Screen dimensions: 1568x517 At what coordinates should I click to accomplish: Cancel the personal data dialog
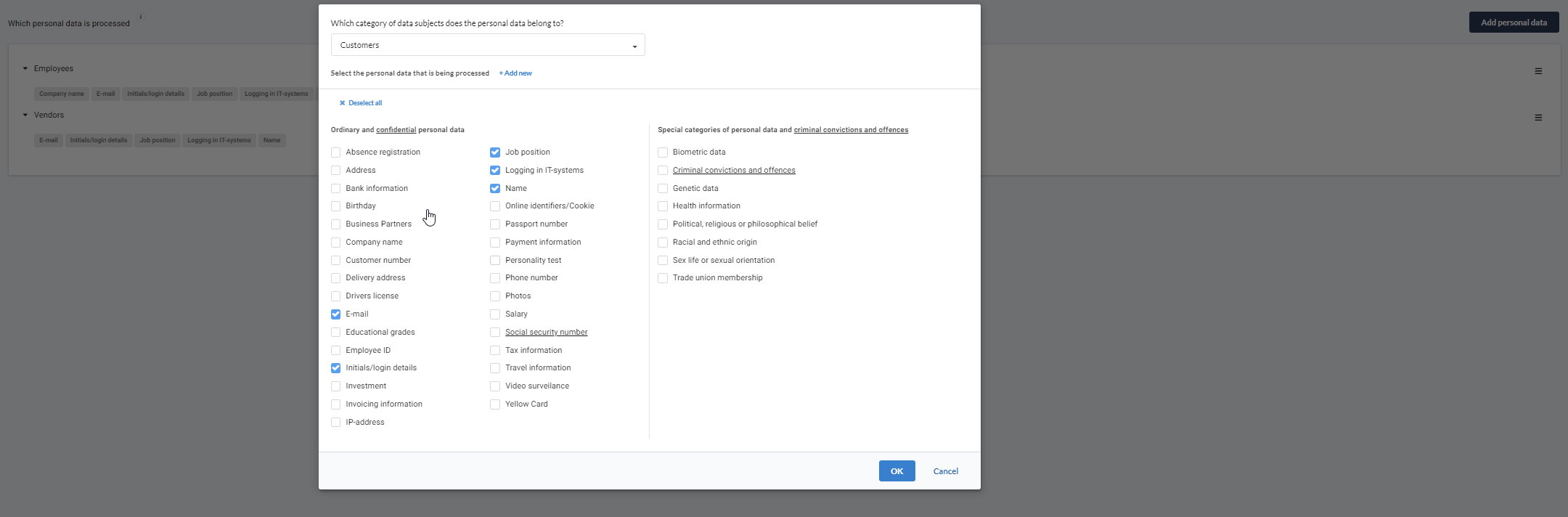pyautogui.click(x=945, y=471)
